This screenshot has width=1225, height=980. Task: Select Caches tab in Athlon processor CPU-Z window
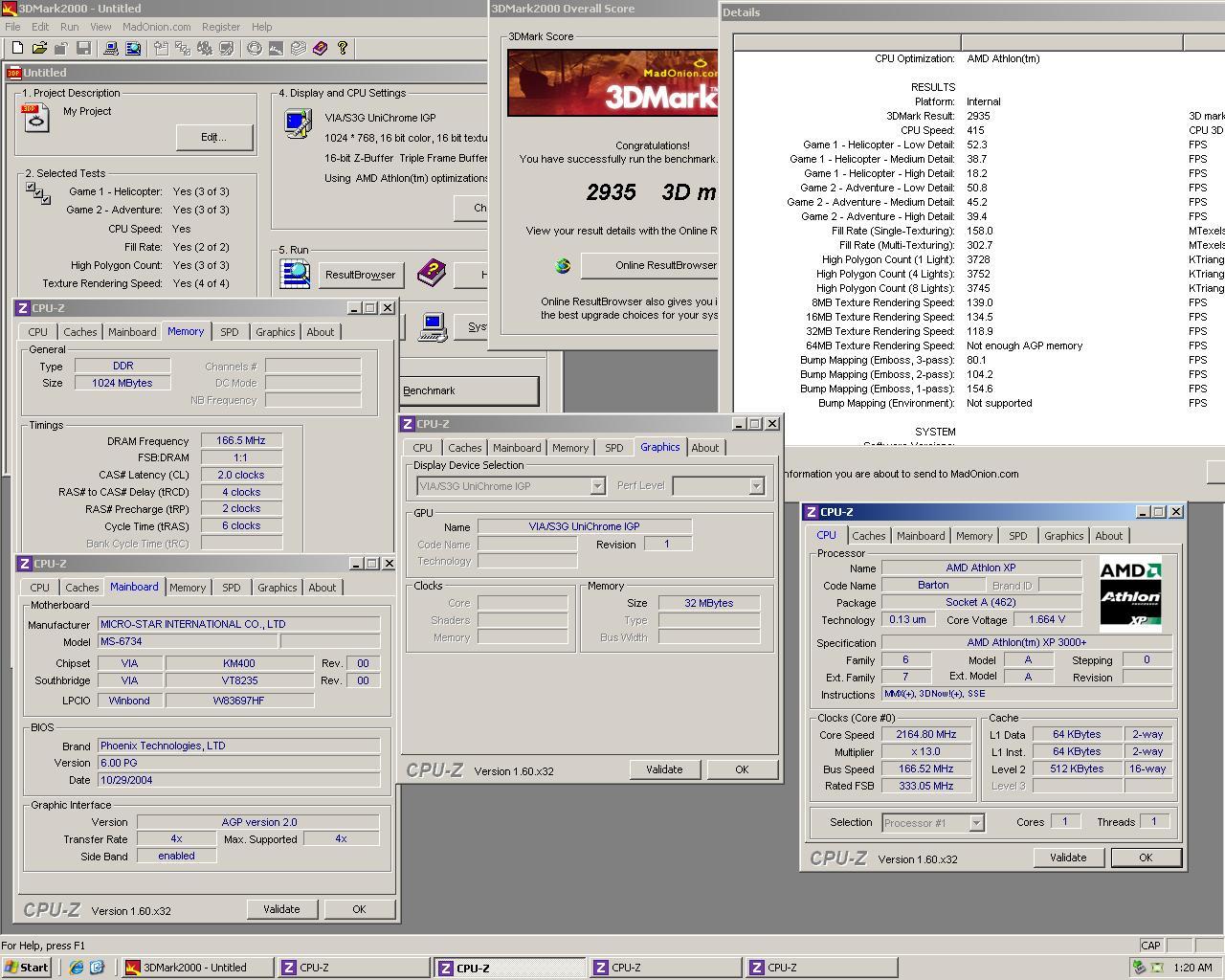pyautogui.click(x=869, y=536)
